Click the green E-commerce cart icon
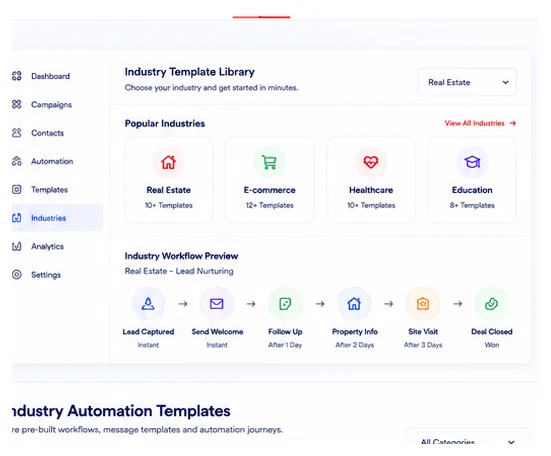Image resolution: width=551 pixels, height=456 pixels. (x=270, y=162)
